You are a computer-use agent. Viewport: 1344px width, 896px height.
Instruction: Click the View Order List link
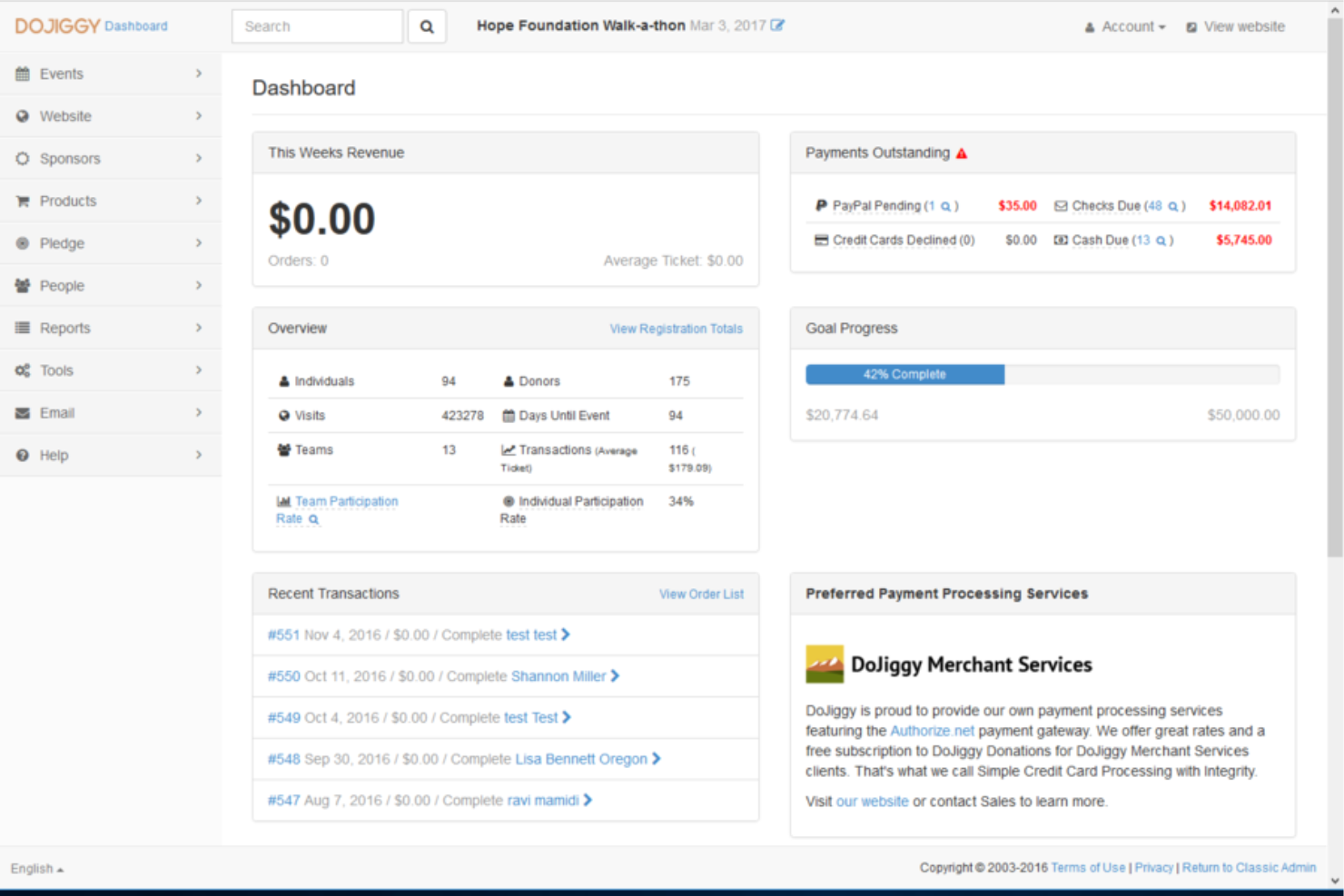701,594
